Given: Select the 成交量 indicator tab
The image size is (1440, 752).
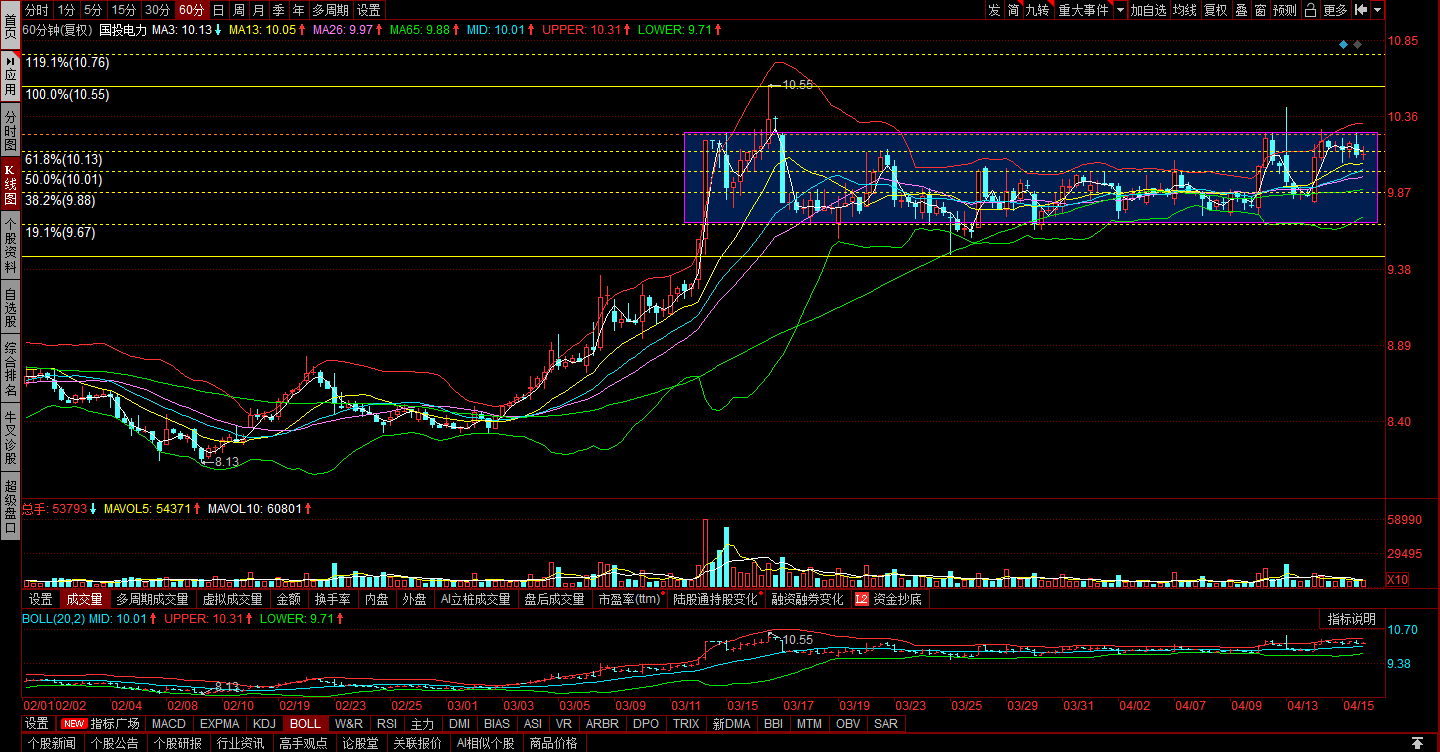Looking at the screenshot, I should [84, 599].
